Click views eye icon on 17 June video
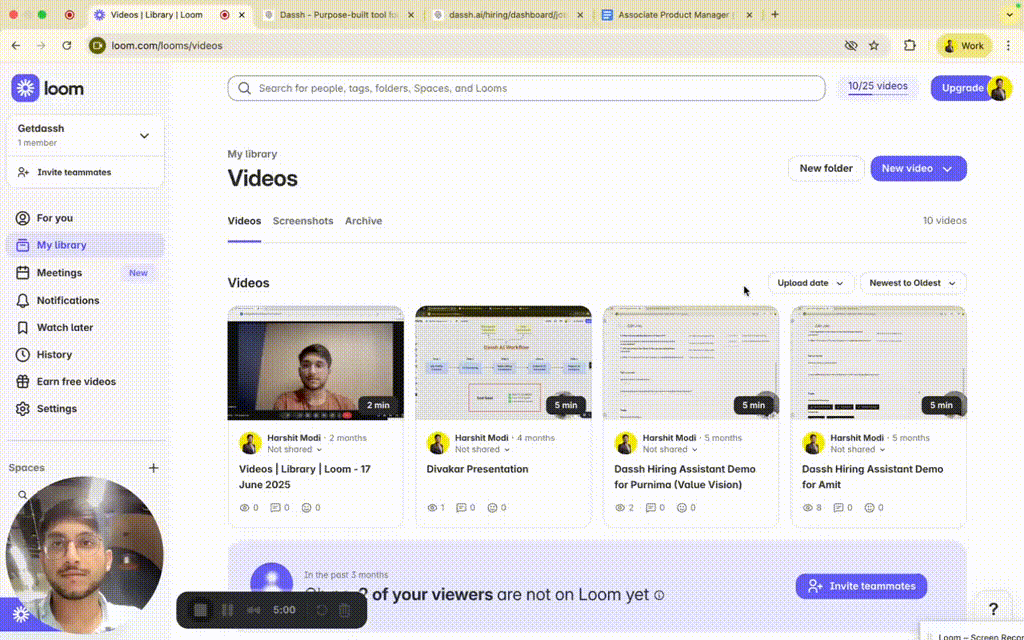 (245, 507)
